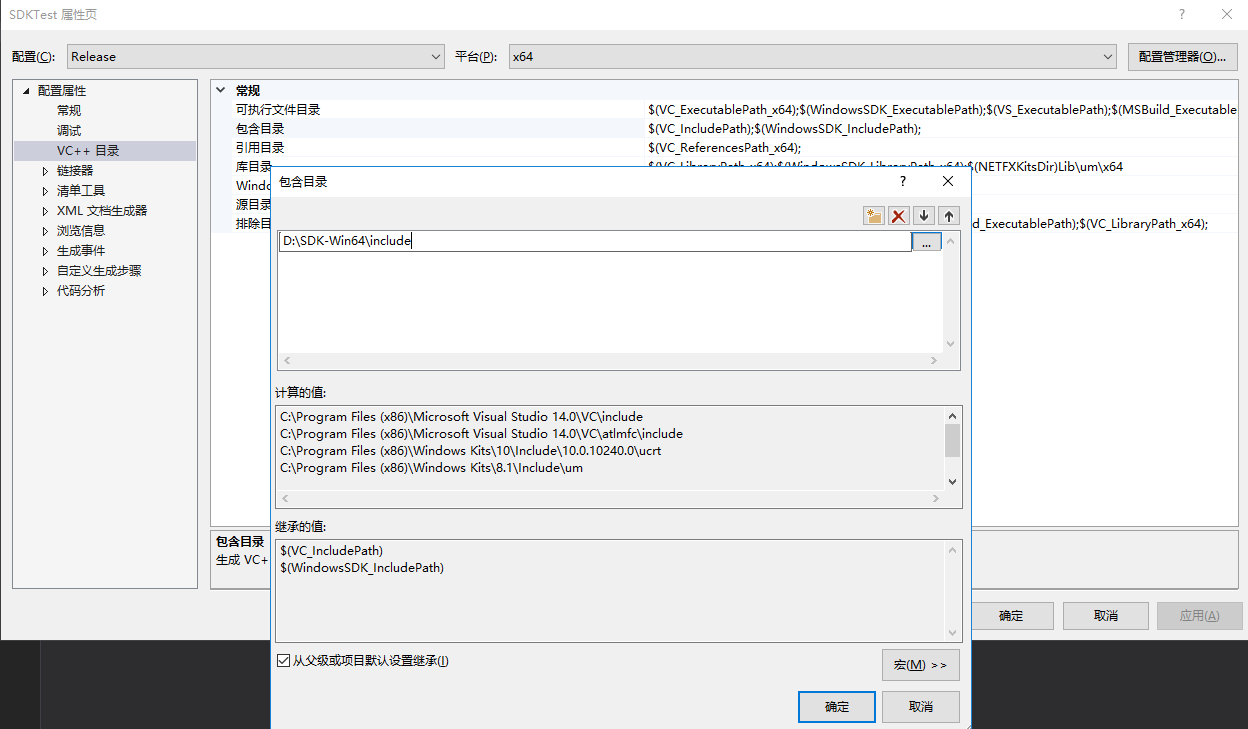Expand the 清单工具 tree node
The image size is (1248, 729).
45,191
